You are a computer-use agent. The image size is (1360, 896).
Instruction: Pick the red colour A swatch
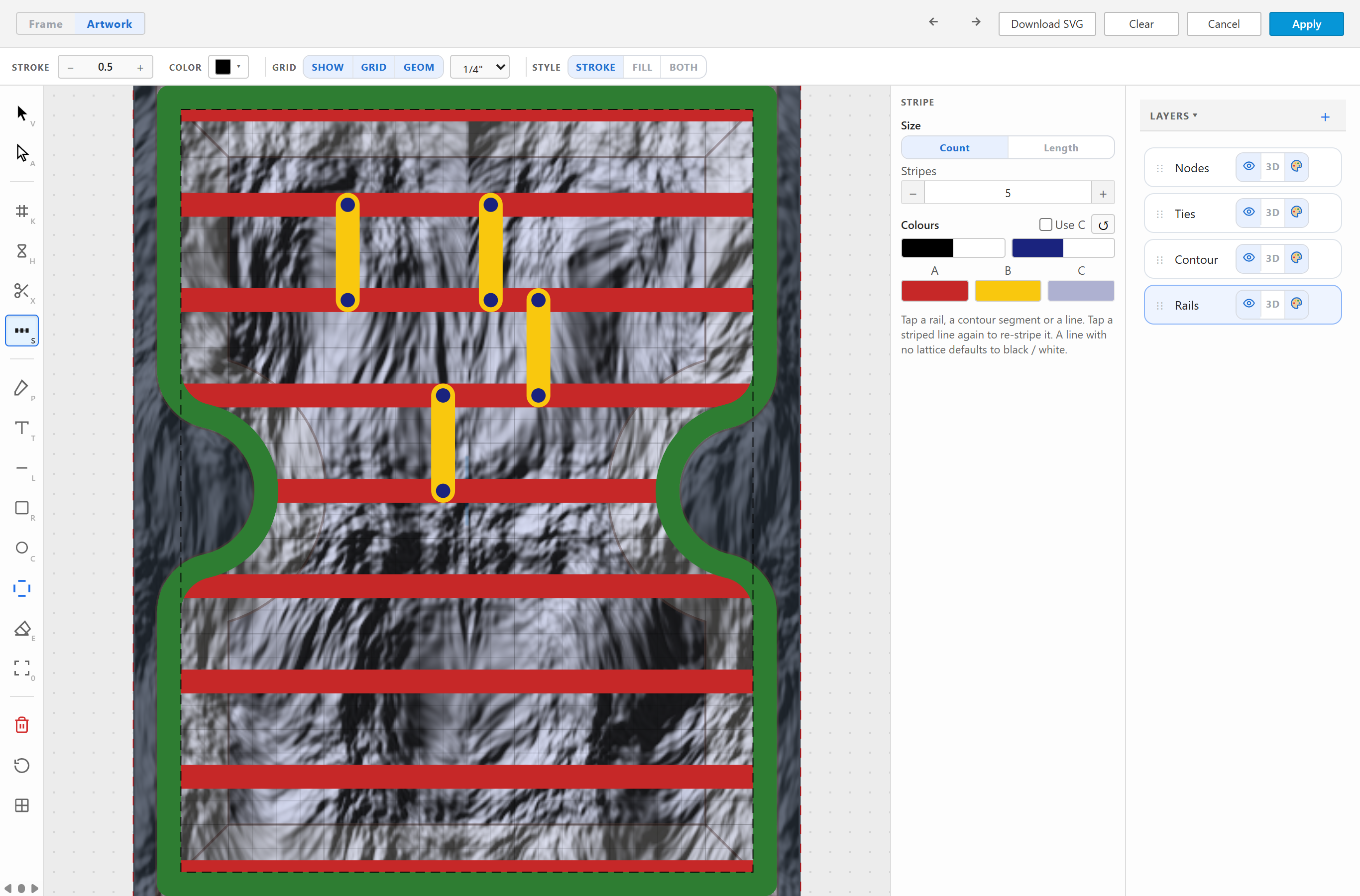click(934, 291)
